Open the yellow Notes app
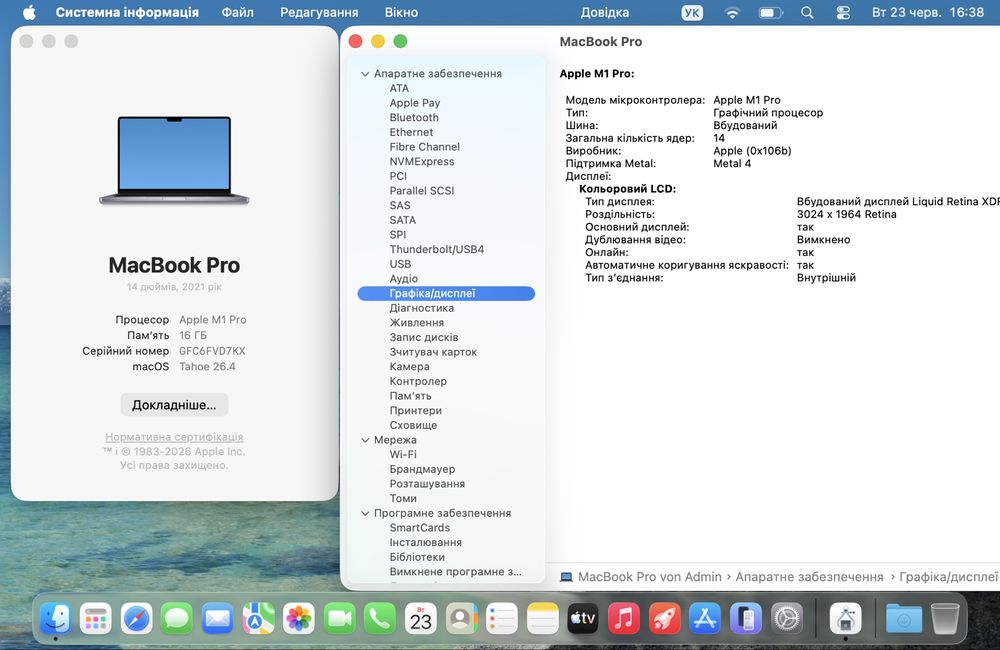1000x650 pixels. coord(543,618)
